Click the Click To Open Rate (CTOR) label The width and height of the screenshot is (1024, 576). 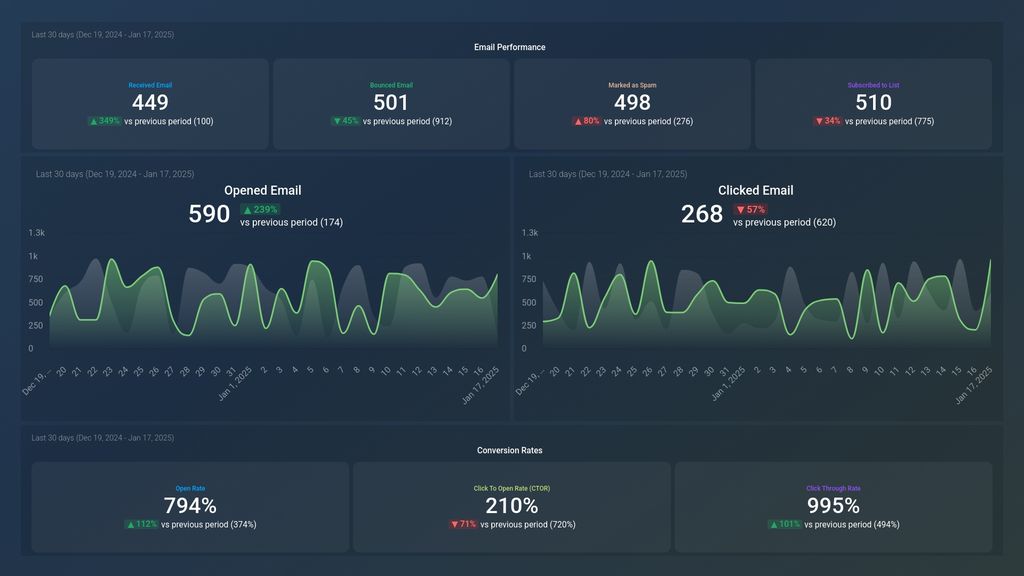[x=512, y=488]
